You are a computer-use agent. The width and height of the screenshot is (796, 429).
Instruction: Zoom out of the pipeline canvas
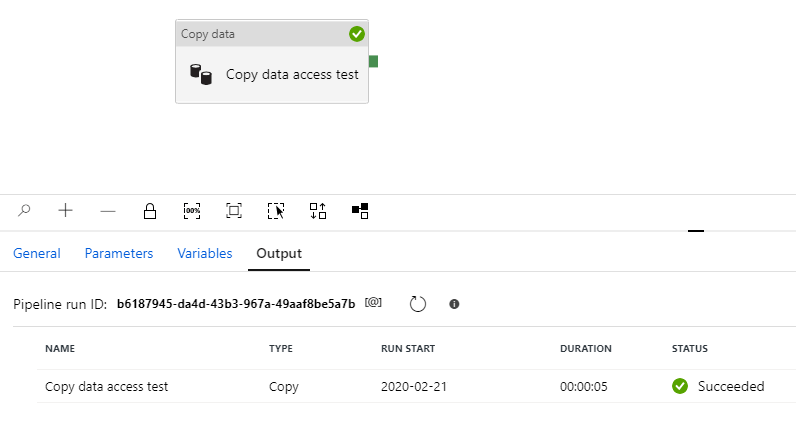click(x=108, y=211)
